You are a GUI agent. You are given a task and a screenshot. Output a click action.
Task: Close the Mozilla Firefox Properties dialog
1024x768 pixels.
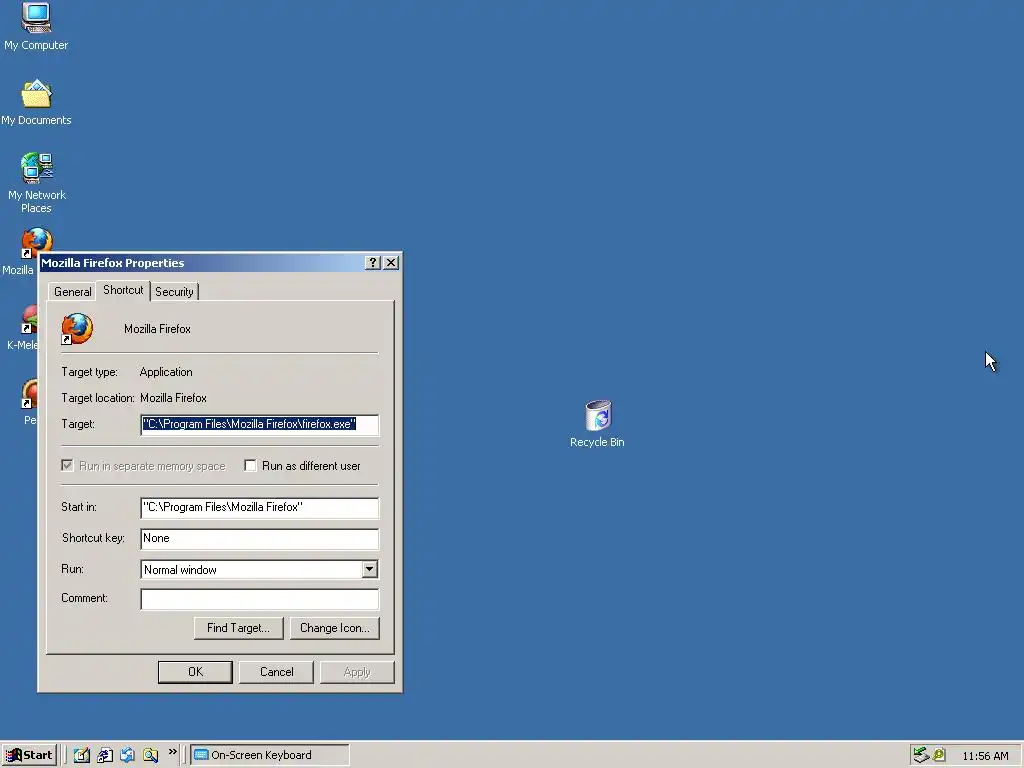coord(391,263)
